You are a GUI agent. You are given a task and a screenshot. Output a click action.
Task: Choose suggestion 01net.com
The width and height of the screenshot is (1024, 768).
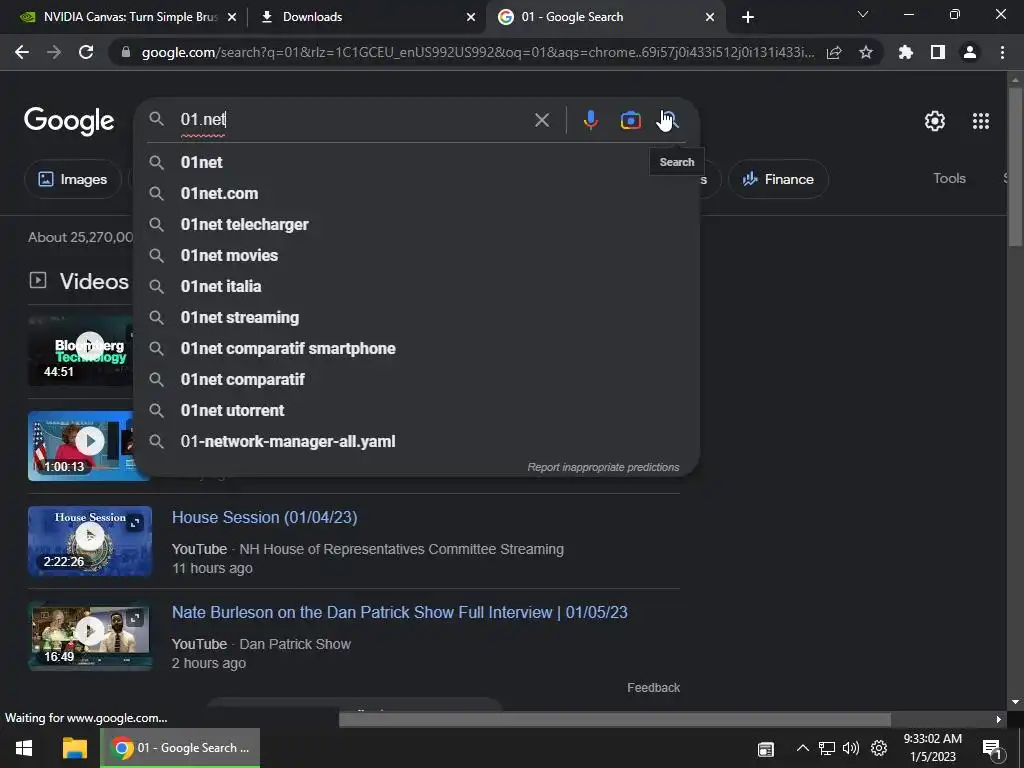(416, 193)
